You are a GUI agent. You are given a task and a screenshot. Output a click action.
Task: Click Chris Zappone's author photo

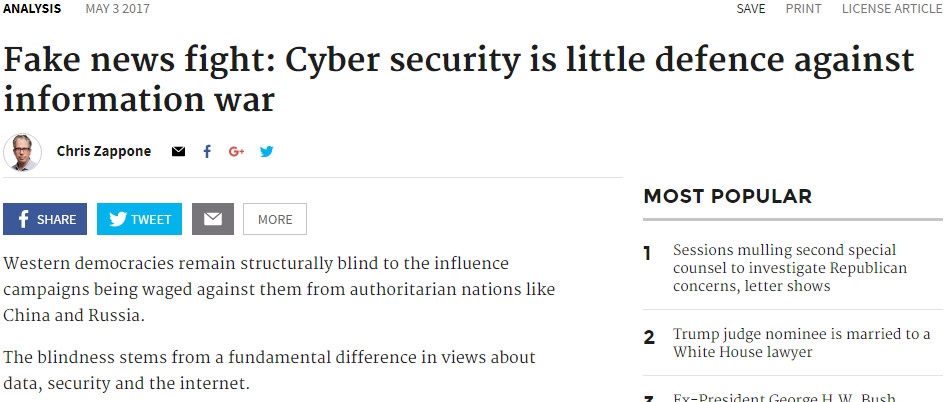[x=22, y=152]
